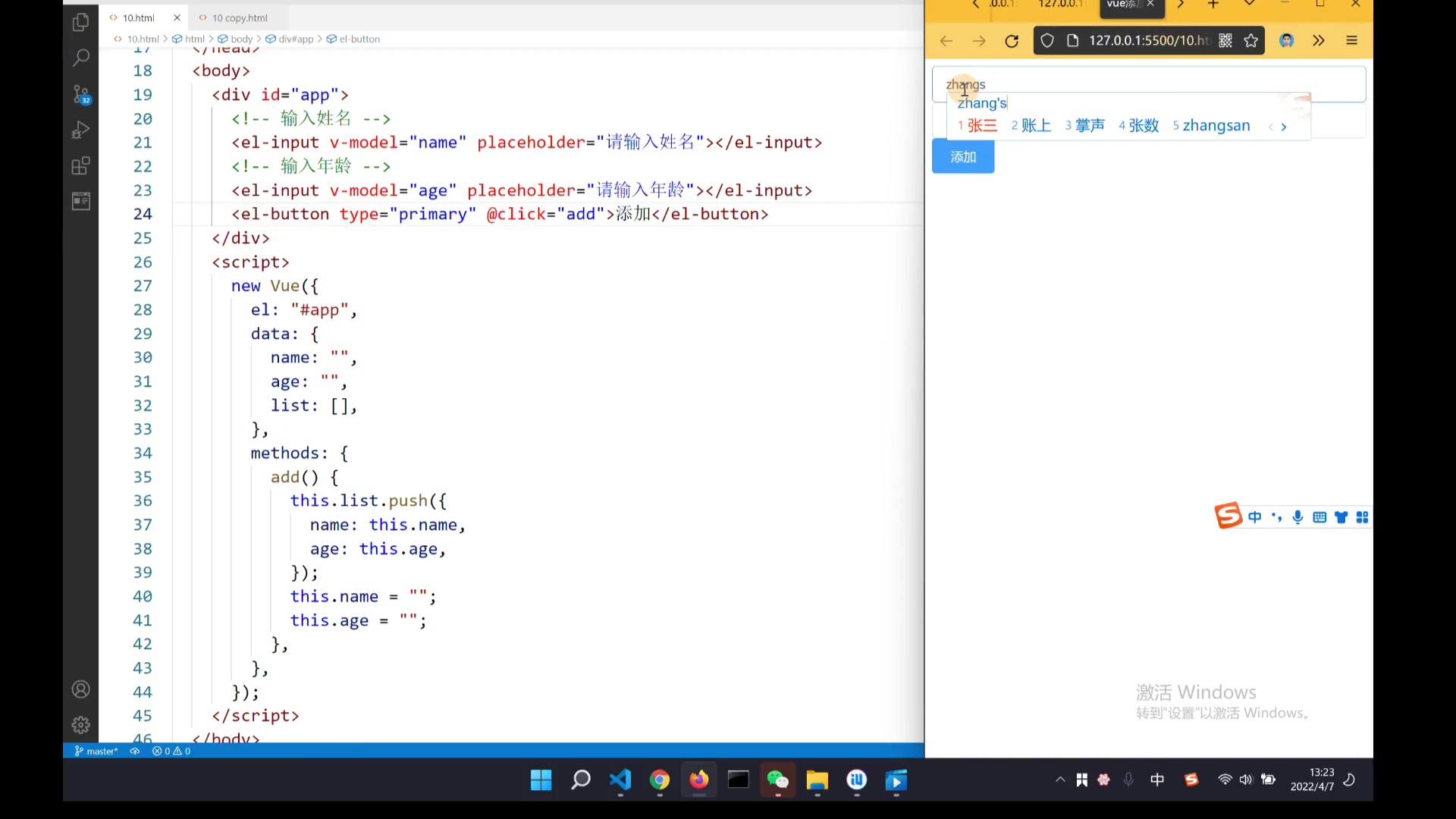
Task: Bookmark this page with the star
Action: pos(1251,41)
